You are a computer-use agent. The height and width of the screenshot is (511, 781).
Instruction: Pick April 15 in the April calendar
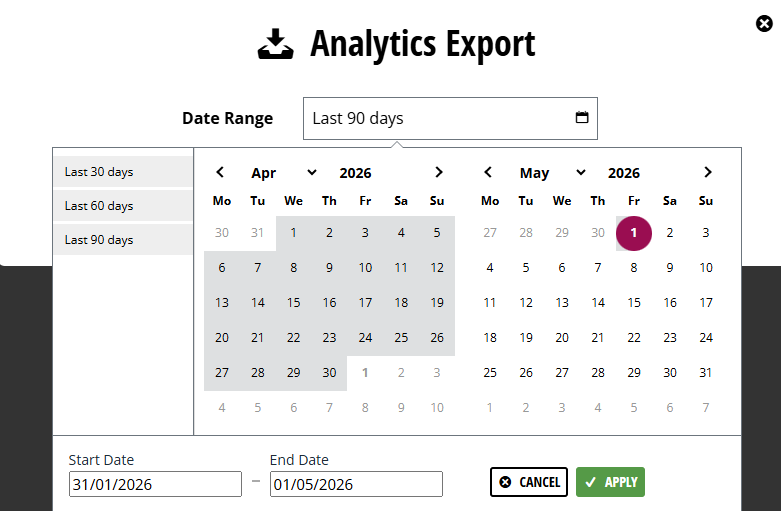(x=293, y=303)
